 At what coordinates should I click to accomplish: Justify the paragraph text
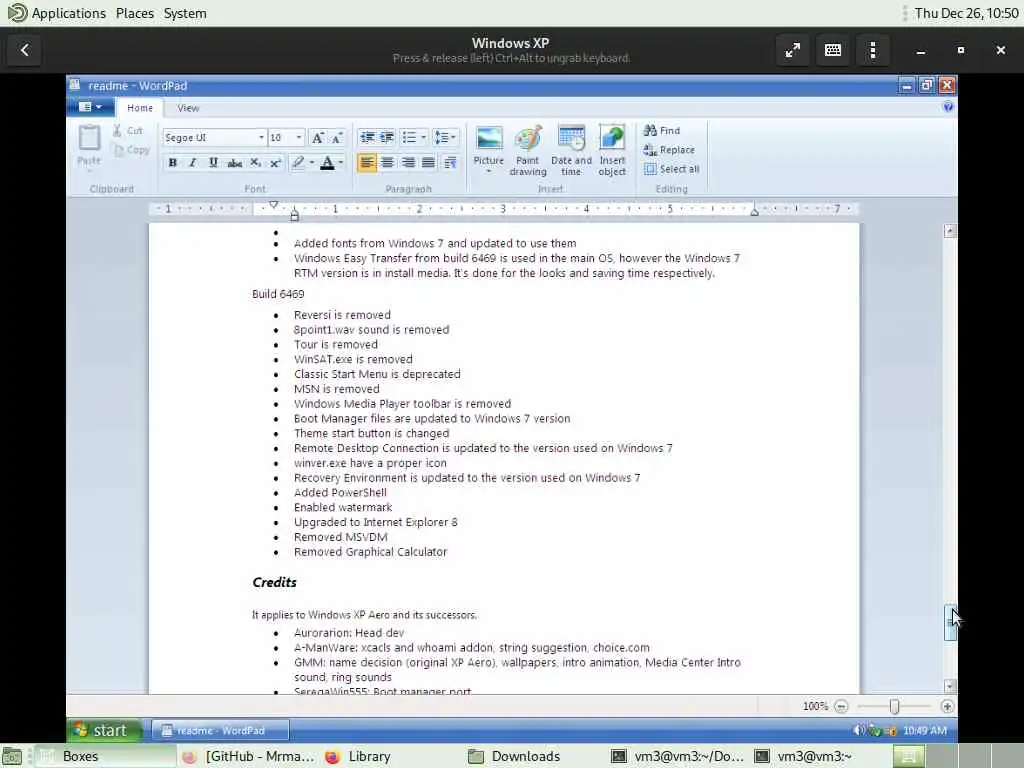[428, 163]
